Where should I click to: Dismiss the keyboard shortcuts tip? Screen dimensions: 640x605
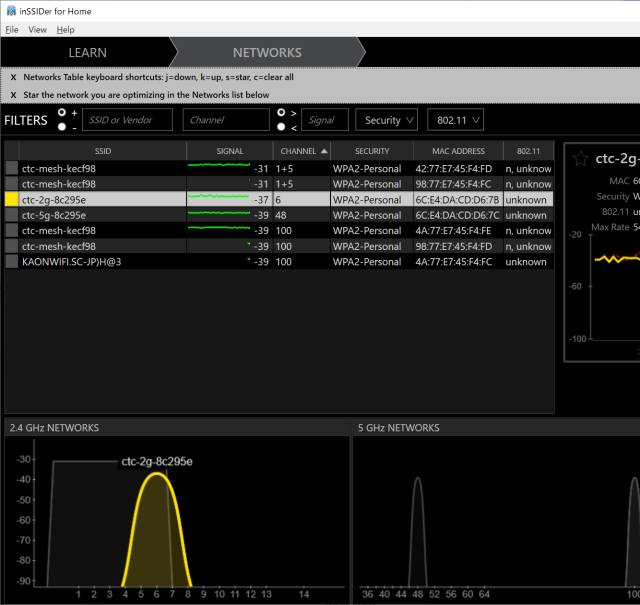[13, 77]
